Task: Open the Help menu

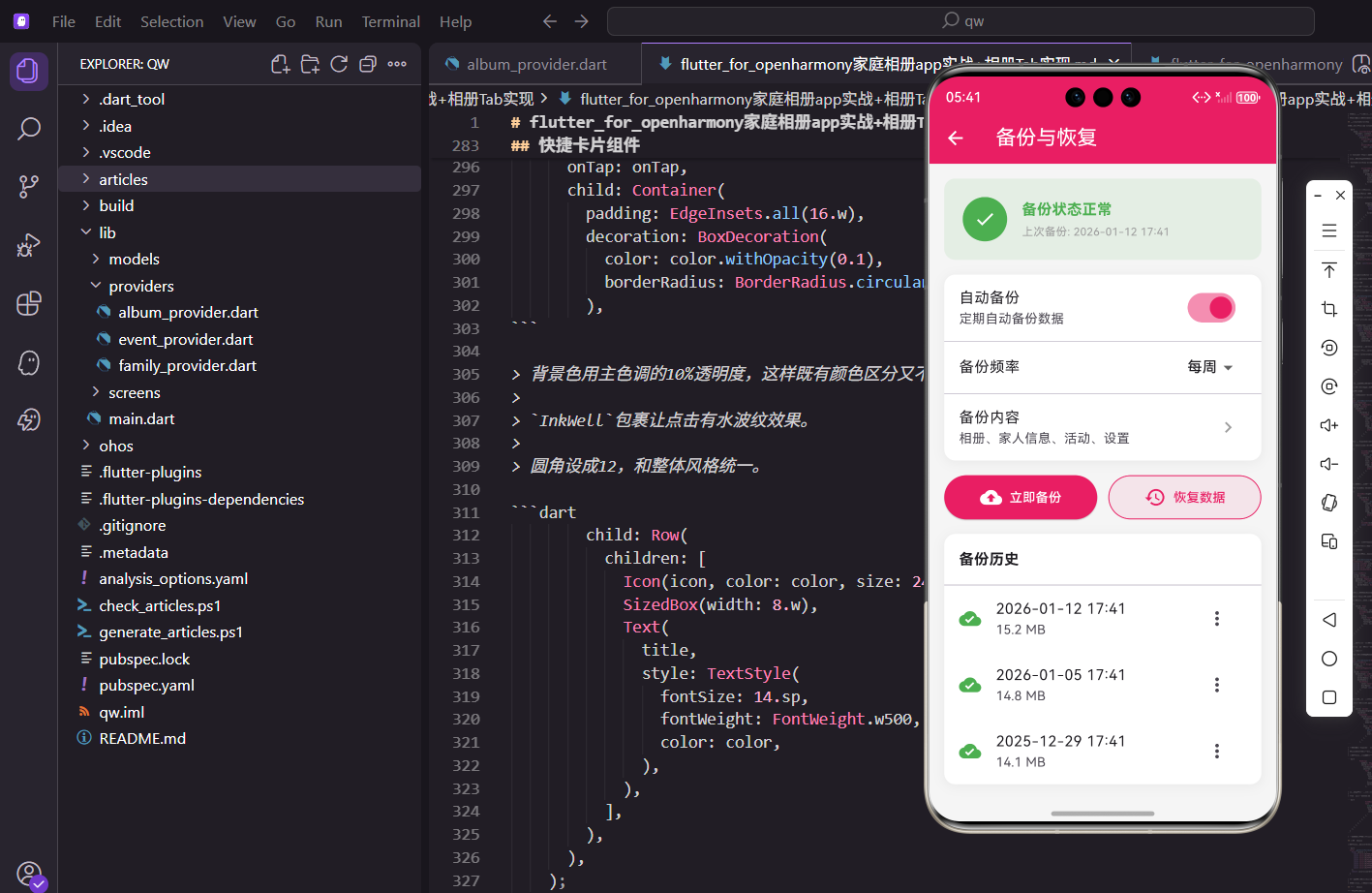Action: pyautogui.click(x=455, y=21)
